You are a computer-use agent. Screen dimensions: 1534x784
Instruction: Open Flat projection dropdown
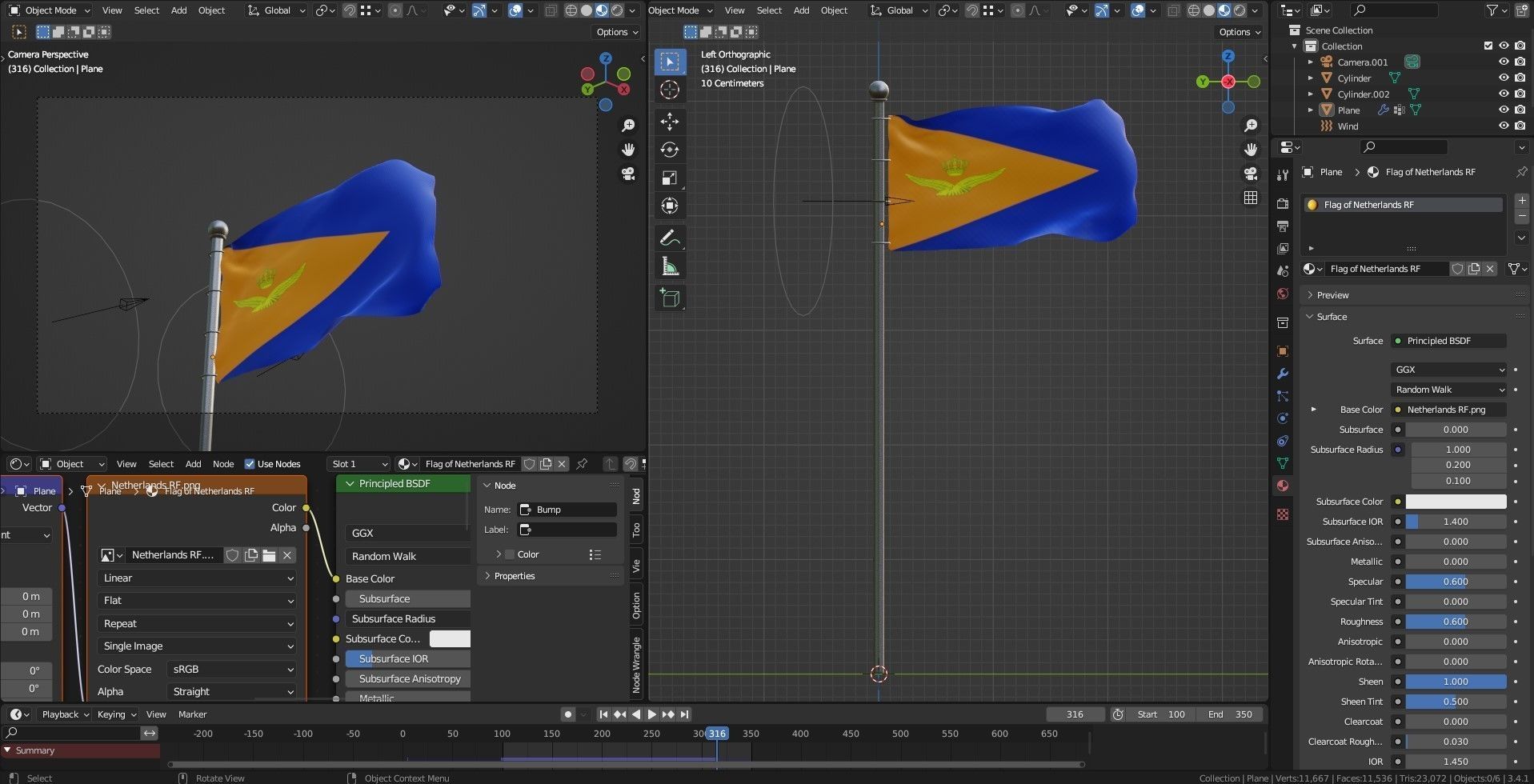pos(198,600)
